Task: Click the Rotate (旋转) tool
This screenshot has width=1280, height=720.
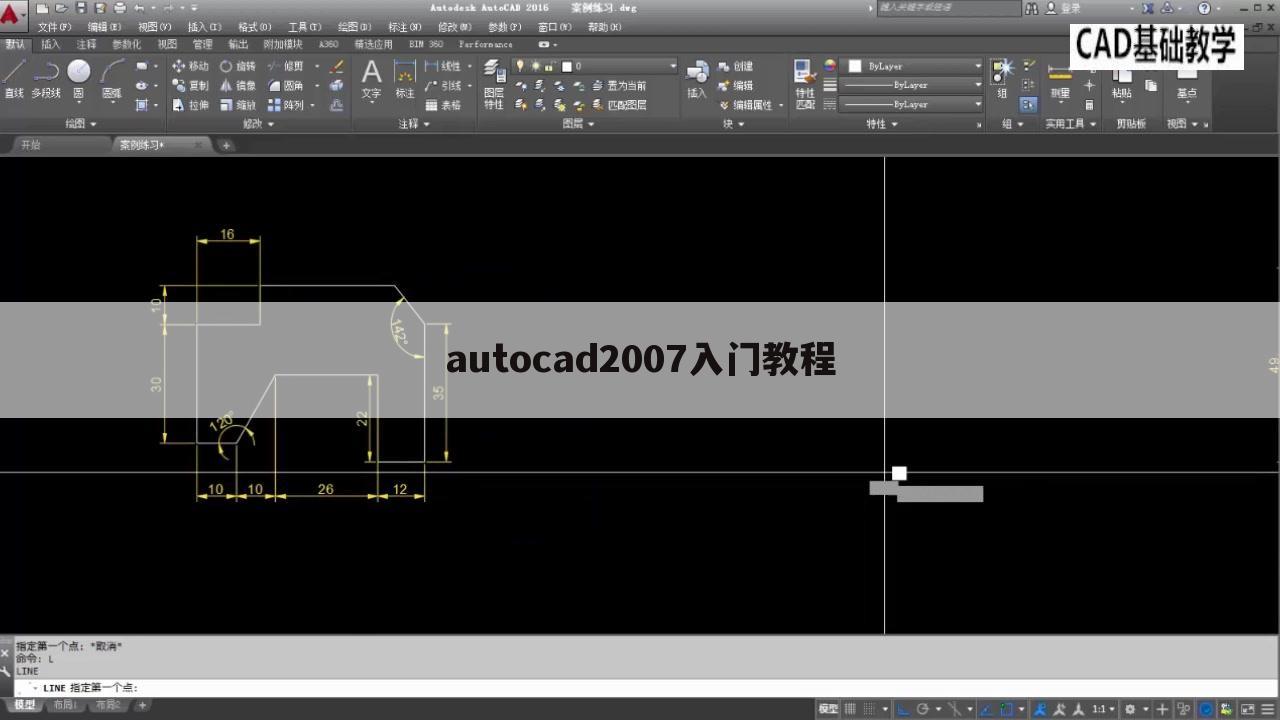Action: point(238,66)
